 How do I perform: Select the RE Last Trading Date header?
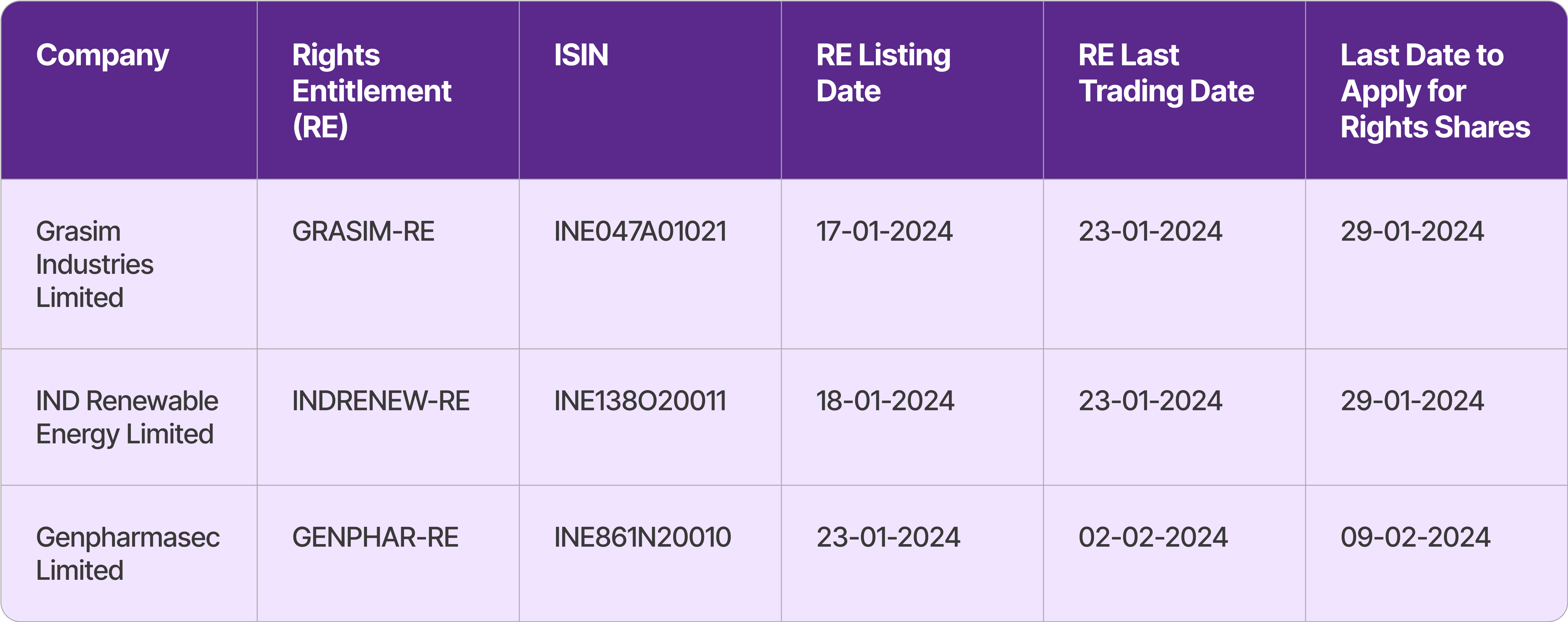point(1166,73)
